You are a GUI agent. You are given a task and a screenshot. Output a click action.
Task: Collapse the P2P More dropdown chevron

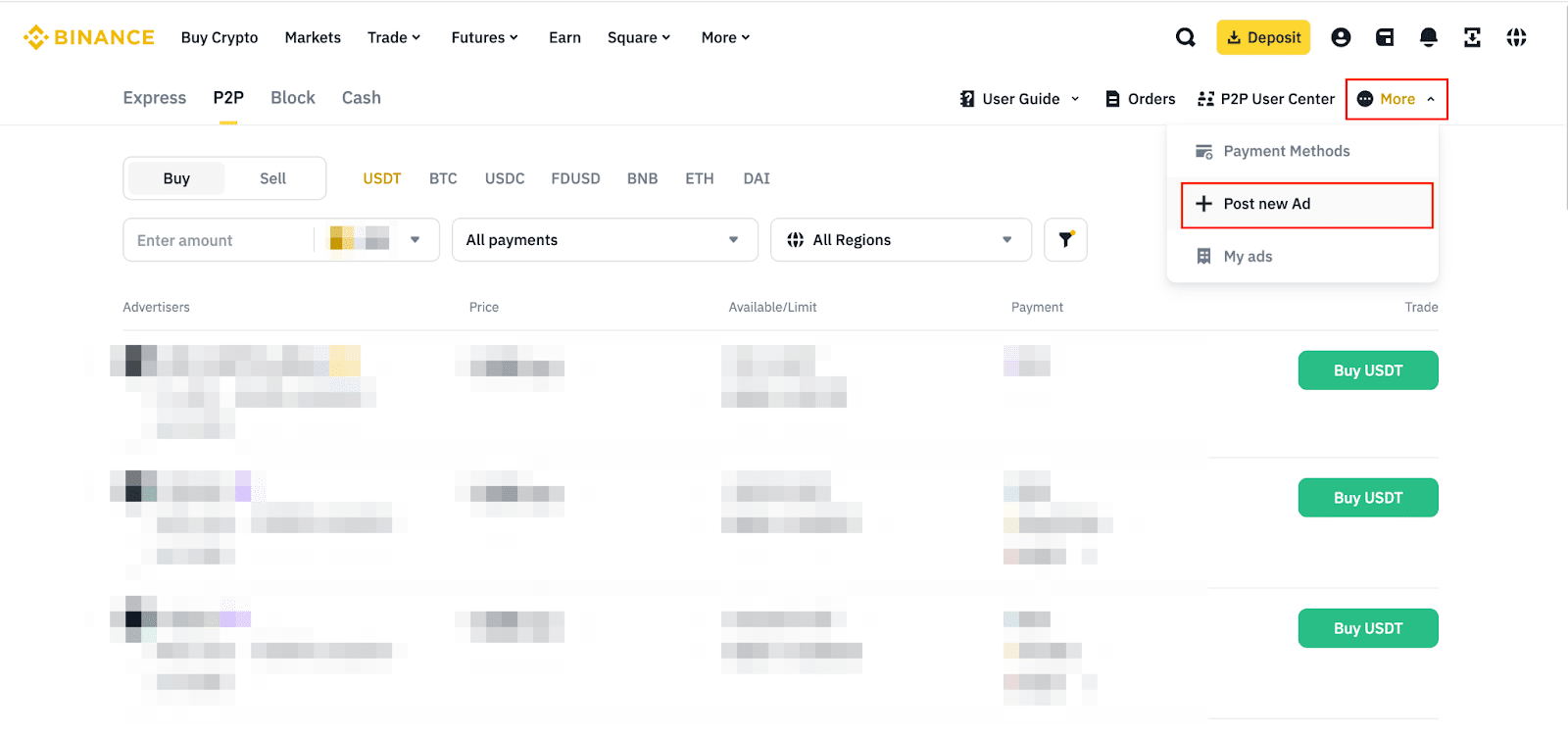coord(1431,99)
